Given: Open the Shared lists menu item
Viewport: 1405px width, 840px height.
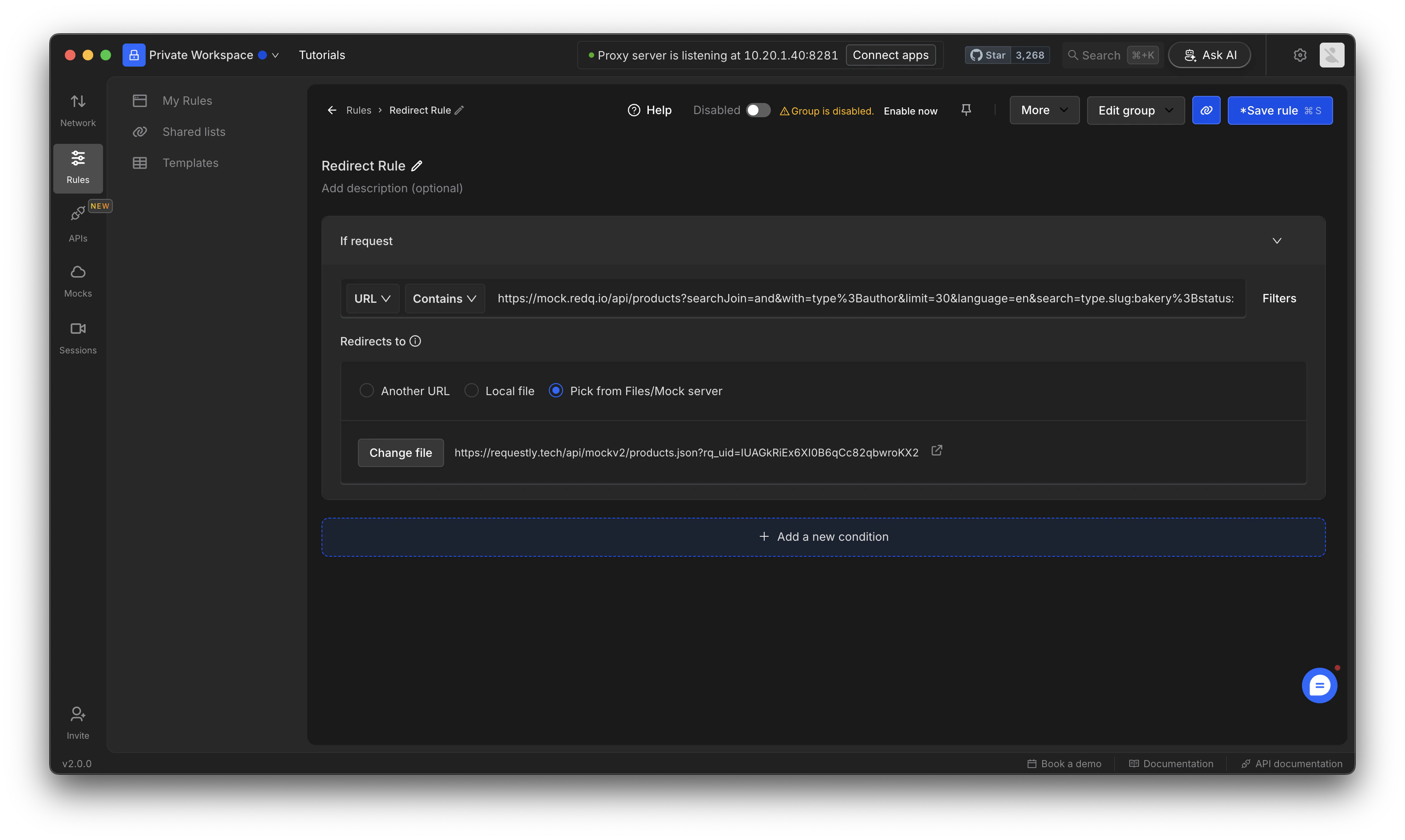Looking at the screenshot, I should 194,132.
